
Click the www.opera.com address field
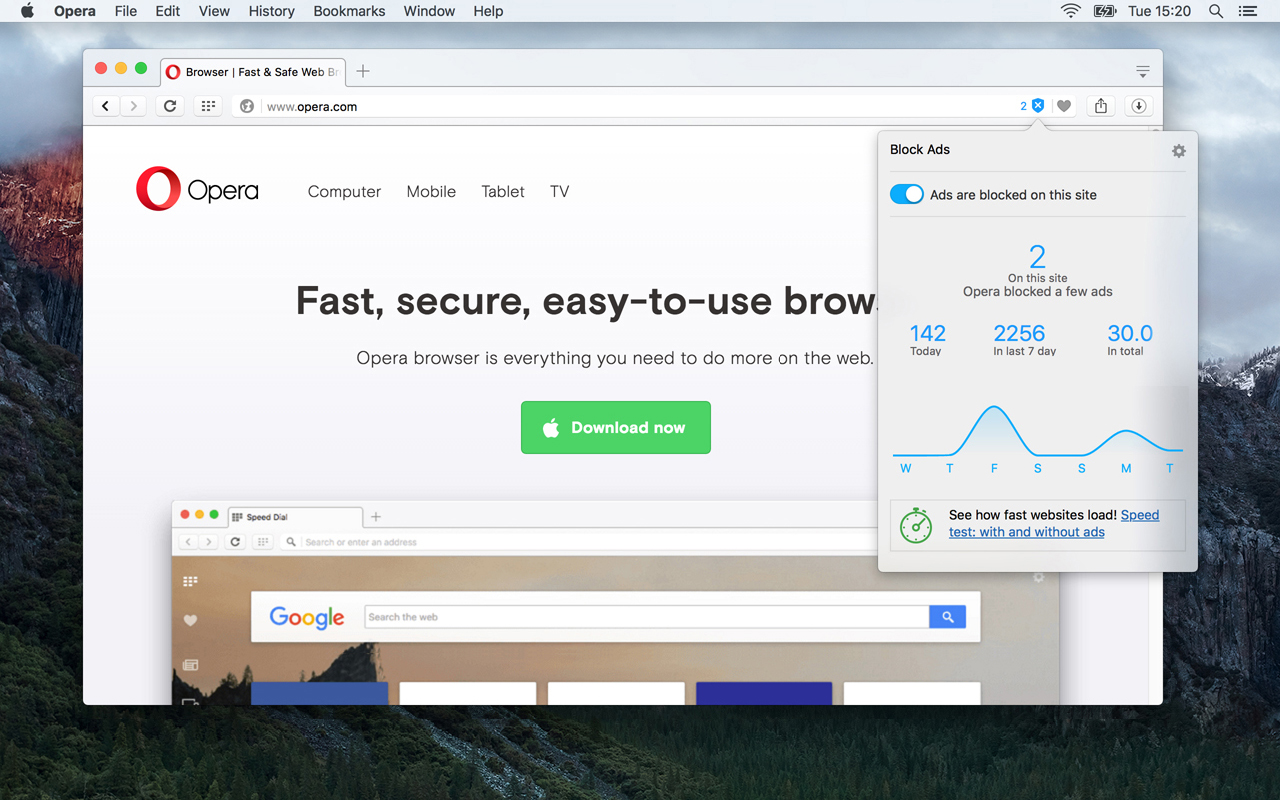click(640, 106)
